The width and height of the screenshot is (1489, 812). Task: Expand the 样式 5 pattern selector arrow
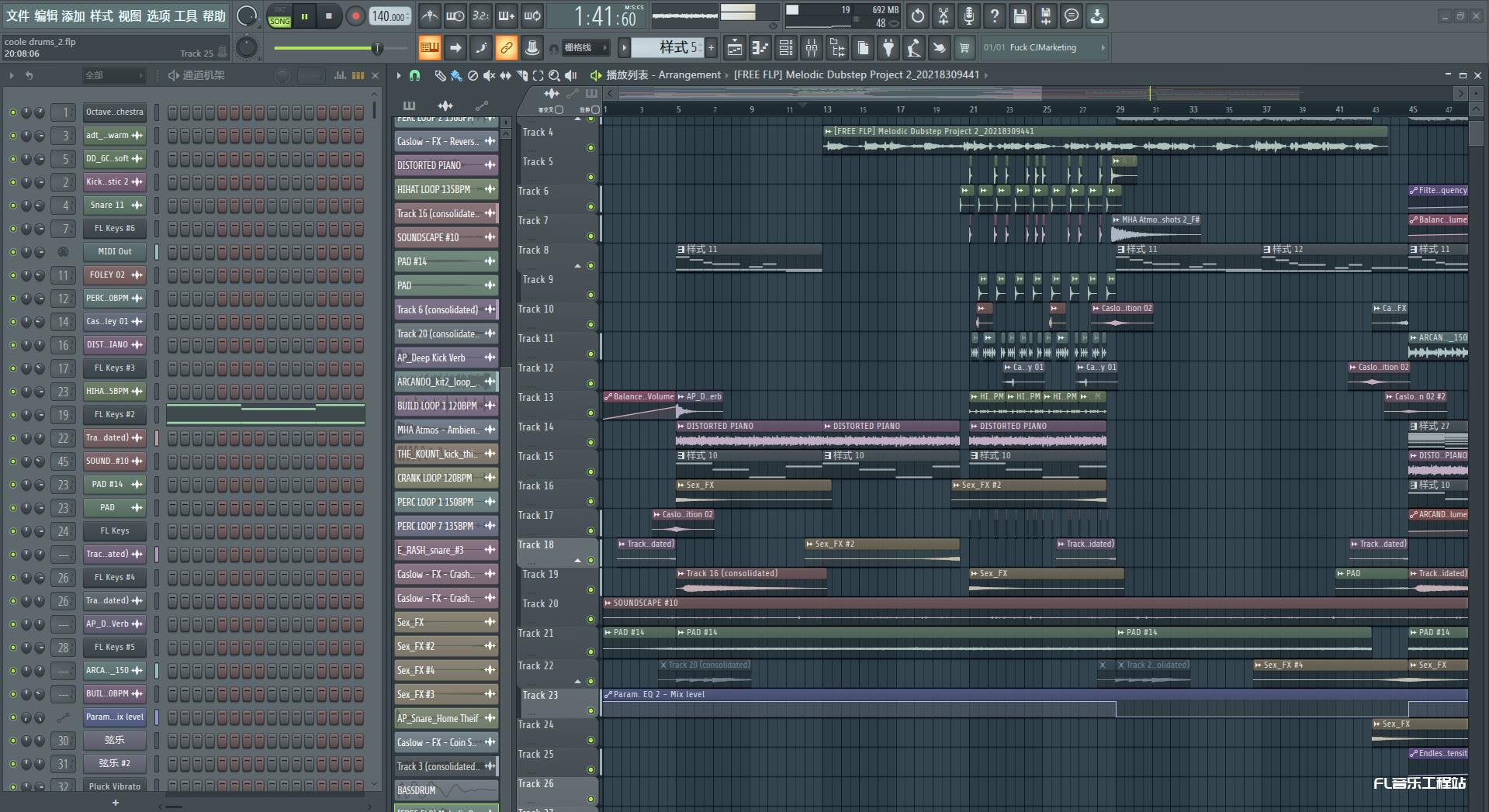pyautogui.click(x=624, y=48)
